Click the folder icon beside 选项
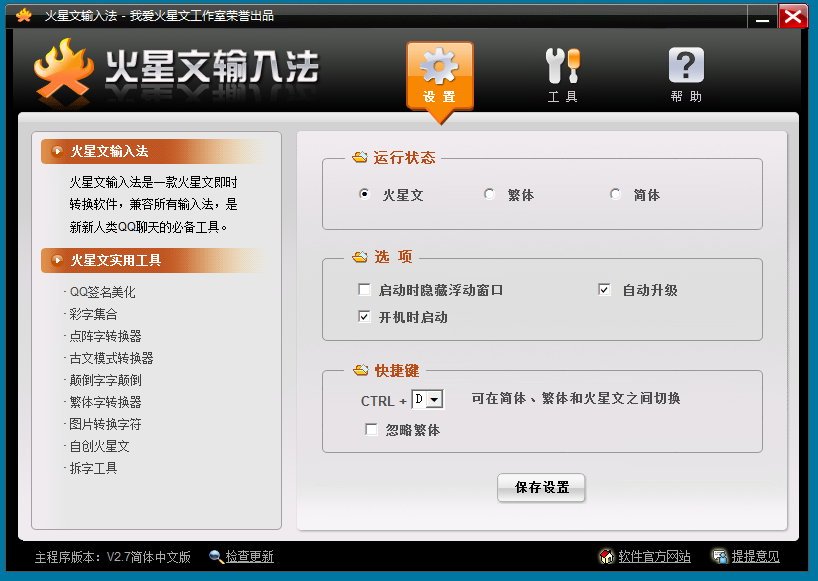The image size is (818, 581). pyautogui.click(x=360, y=257)
